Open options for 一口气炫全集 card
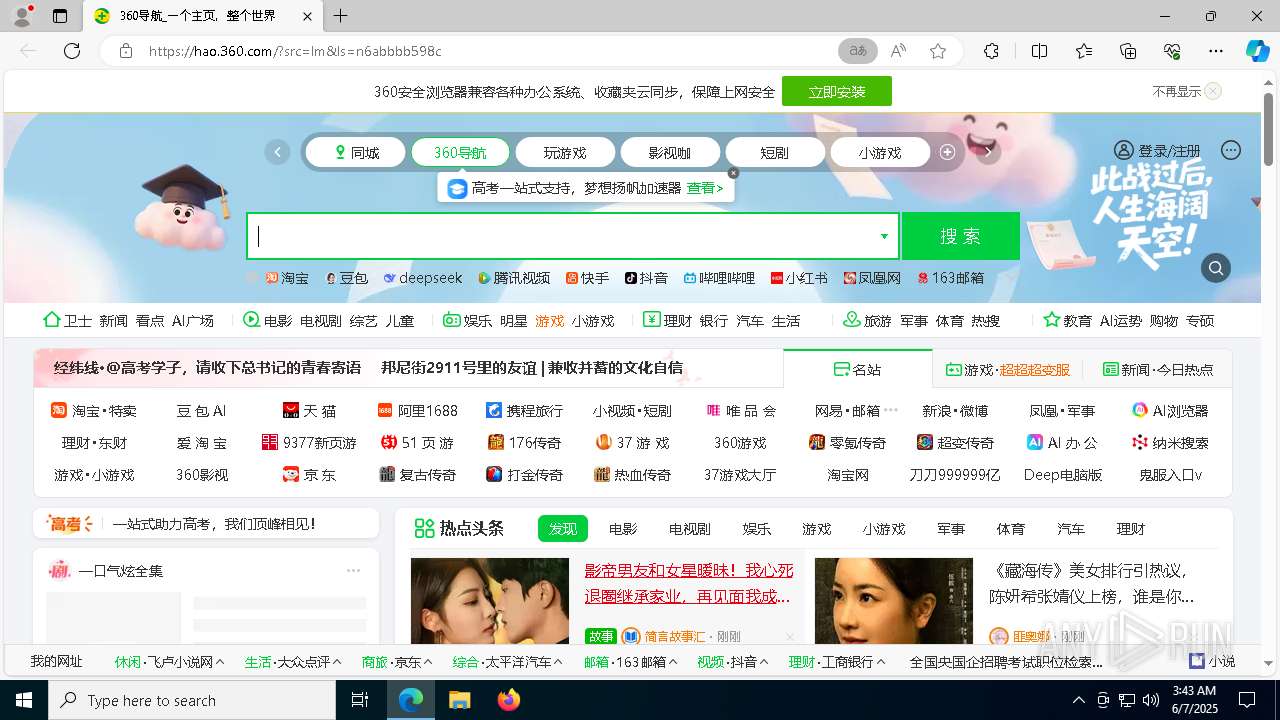This screenshot has height=720, width=1280. click(353, 571)
